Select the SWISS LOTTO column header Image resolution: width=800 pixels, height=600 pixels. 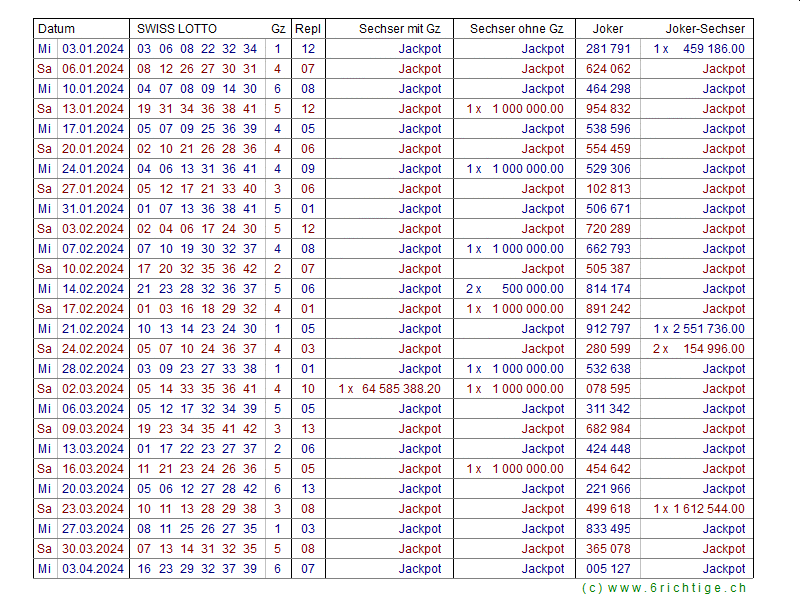(x=176, y=29)
